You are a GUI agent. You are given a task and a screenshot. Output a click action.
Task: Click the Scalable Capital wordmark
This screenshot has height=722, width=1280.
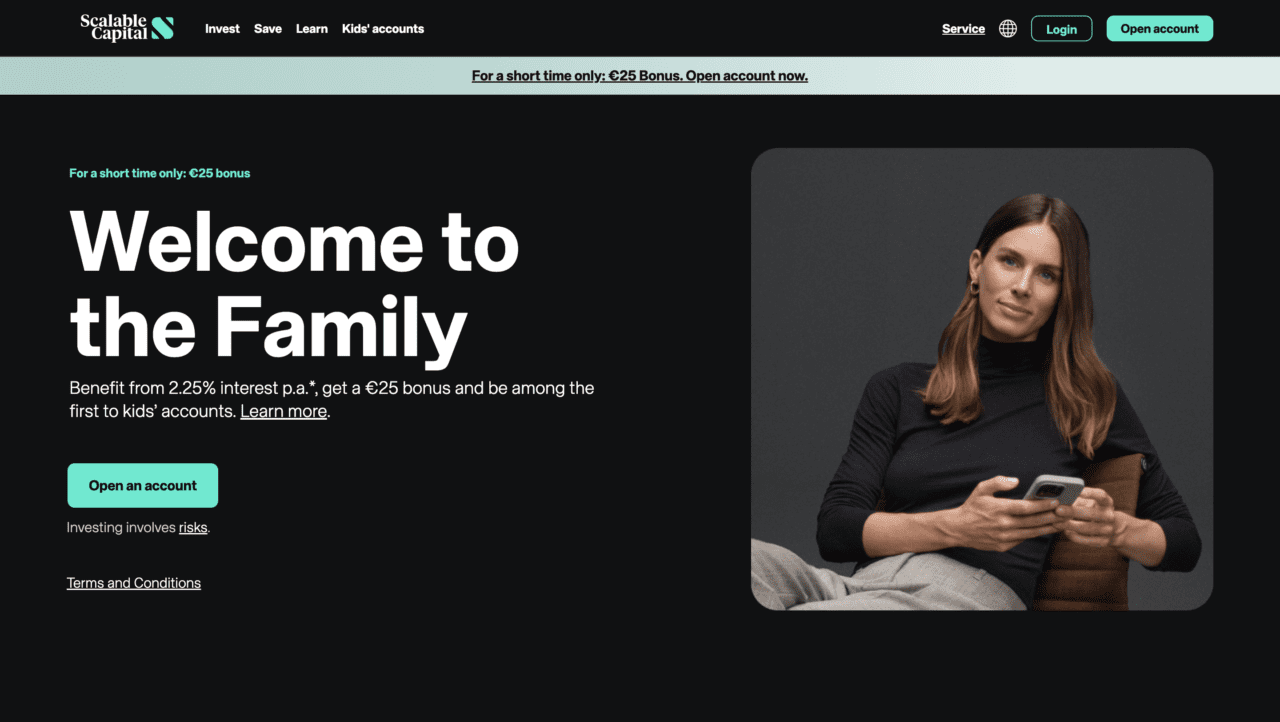tap(113, 28)
